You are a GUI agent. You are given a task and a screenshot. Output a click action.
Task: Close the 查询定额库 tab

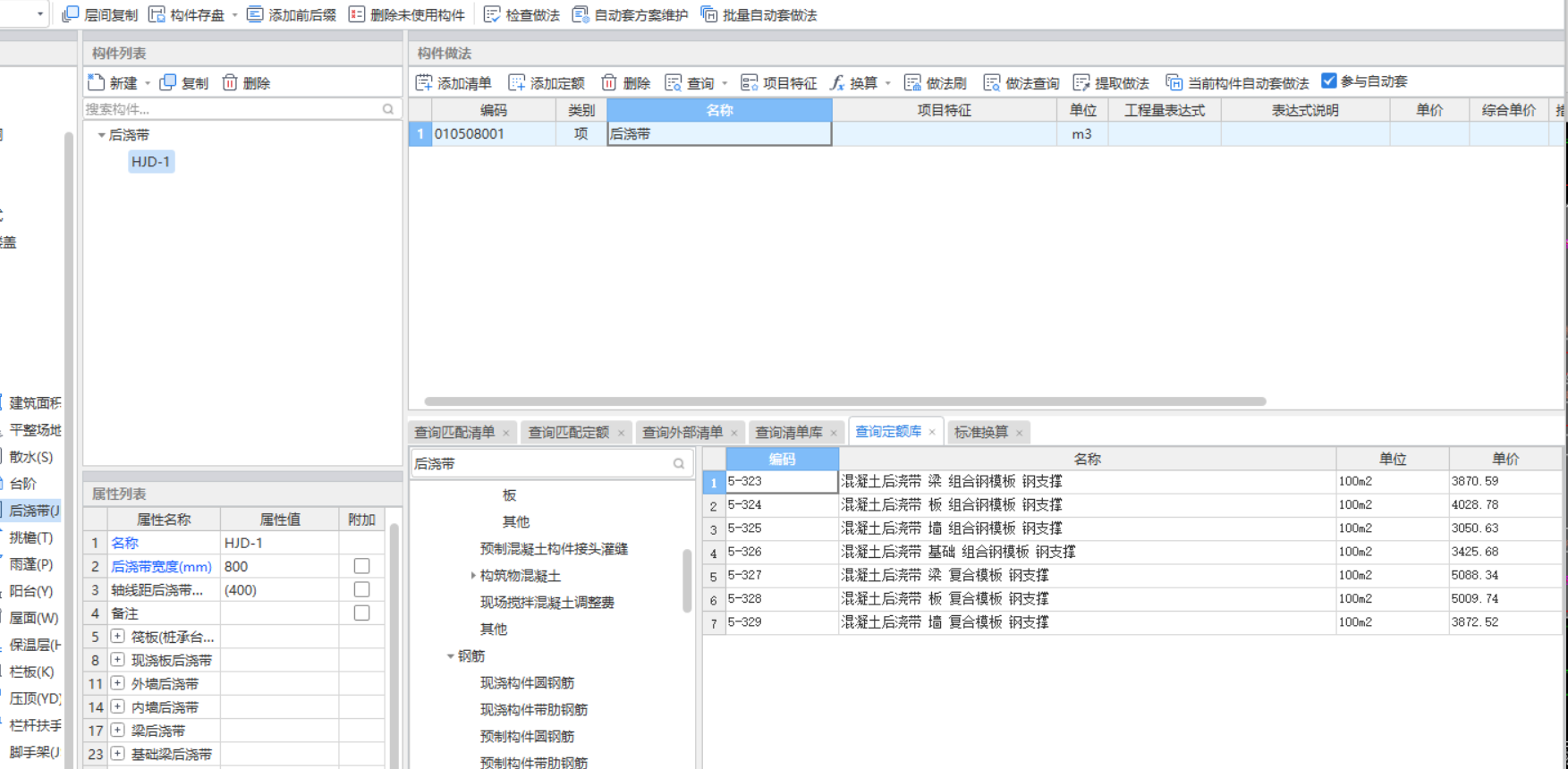pyautogui.click(x=932, y=432)
